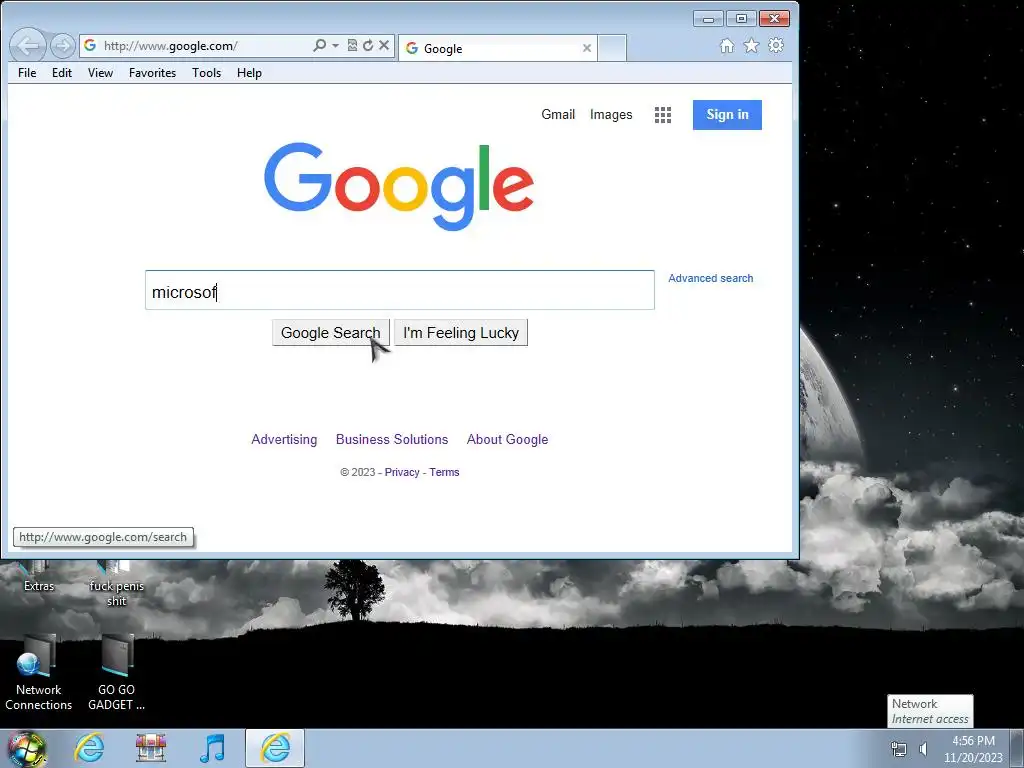The width and height of the screenshot is (1024, 768).
Task: Open the Favorites menu
Action: tap(152, 73)
